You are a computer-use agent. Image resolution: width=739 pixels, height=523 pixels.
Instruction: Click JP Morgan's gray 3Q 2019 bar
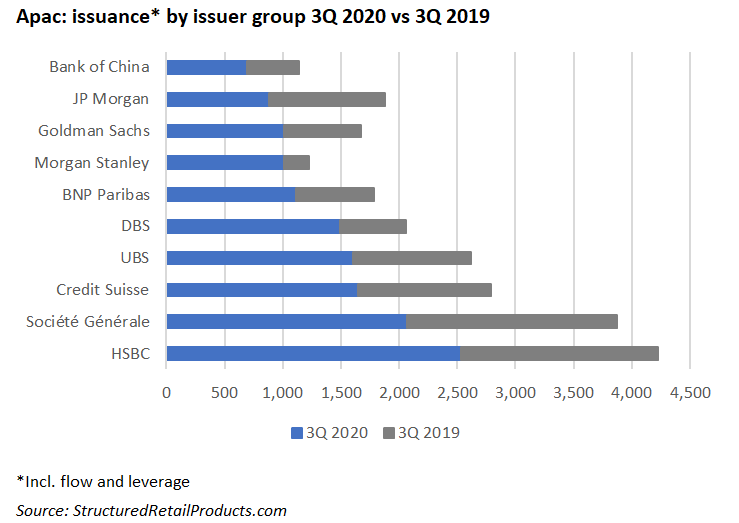tap(327, 99)
